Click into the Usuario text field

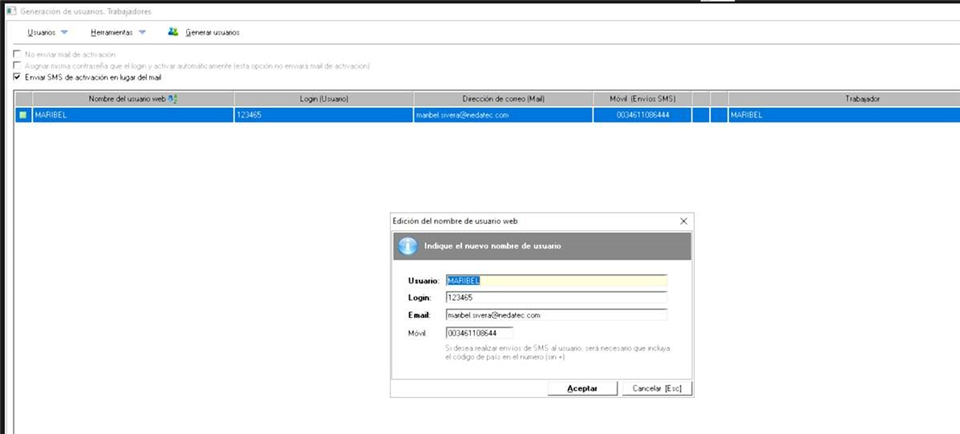coord(555,281)
